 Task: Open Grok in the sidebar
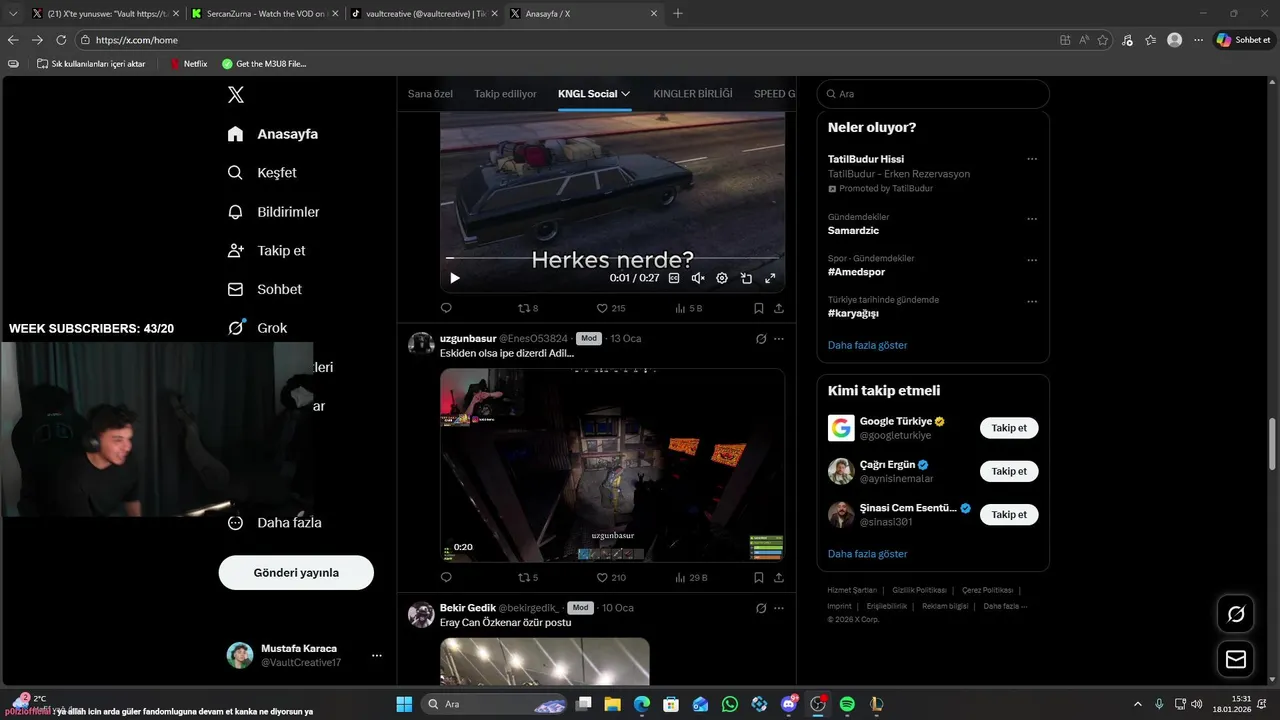pos(257,328)
